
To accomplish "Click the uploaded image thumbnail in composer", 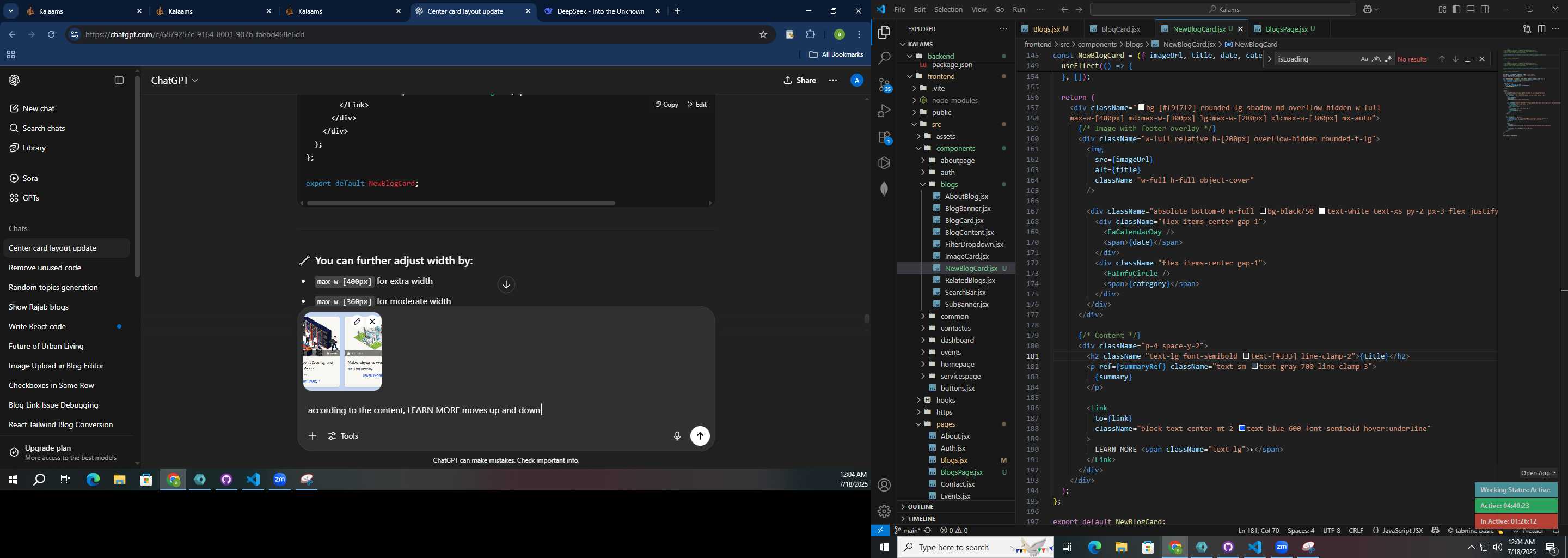I will 342,352.
